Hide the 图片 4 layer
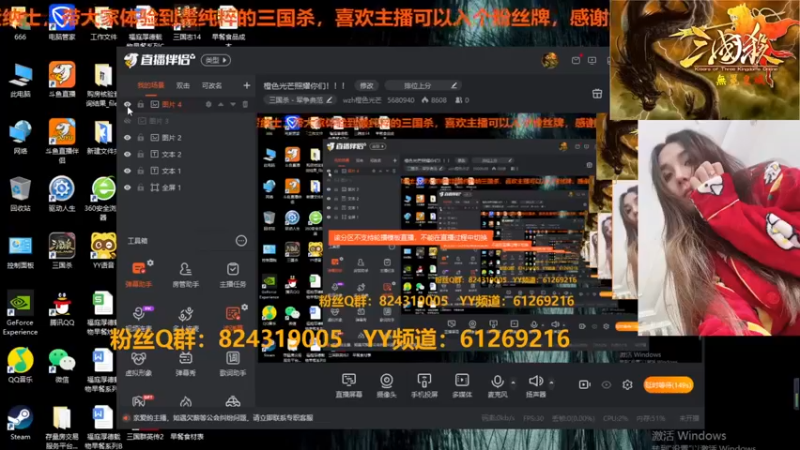The height and width of the screenshot is (450, 800). (127, 104)
